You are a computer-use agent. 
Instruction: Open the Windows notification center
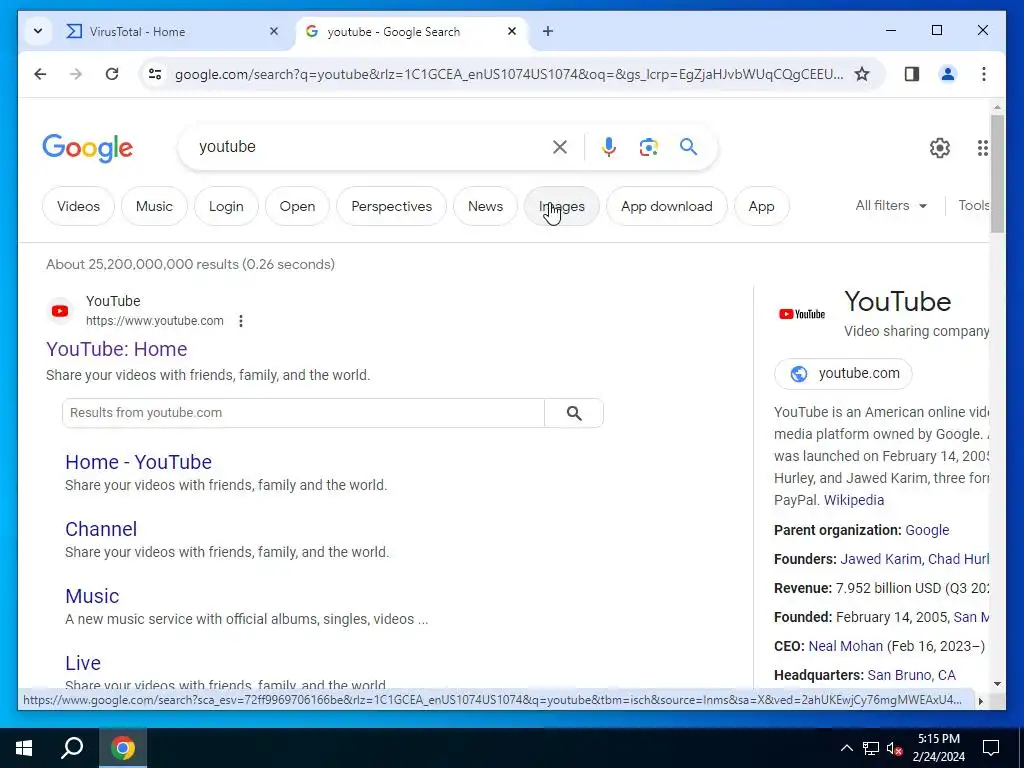(991, 748)
